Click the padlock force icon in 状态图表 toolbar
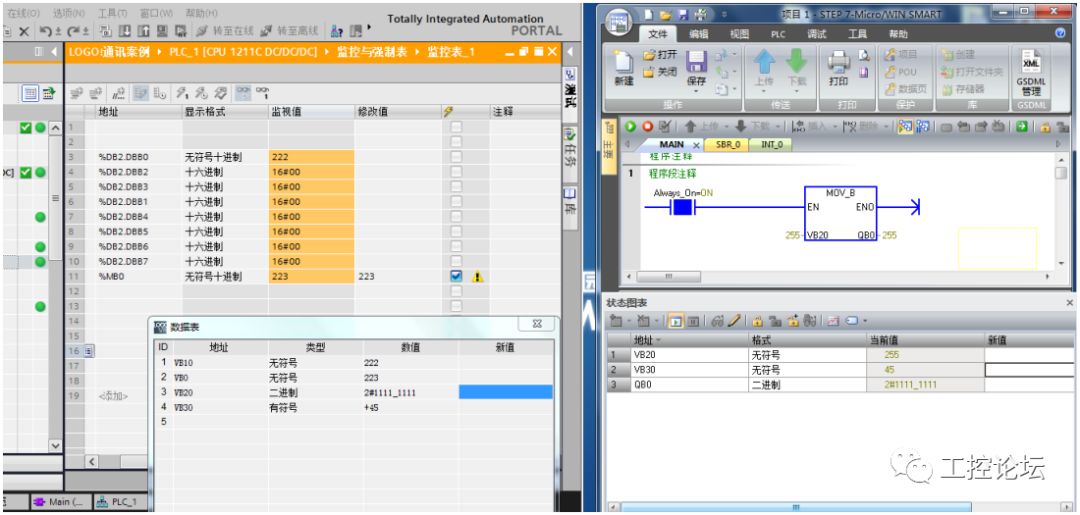 [x=756, y=322]
